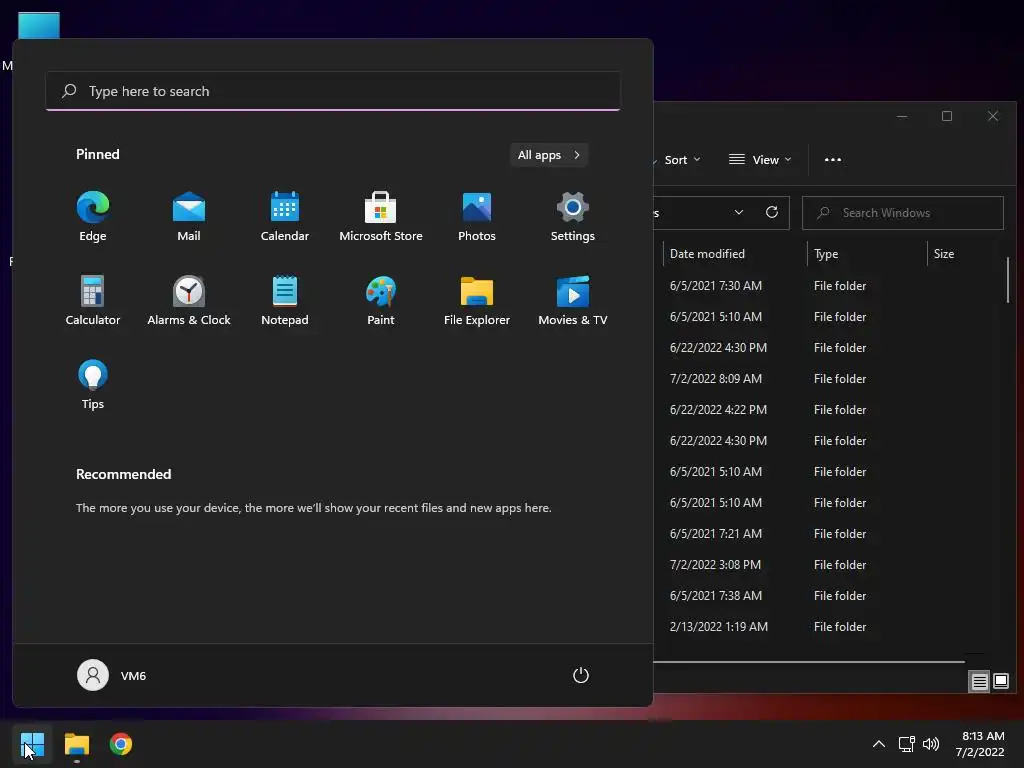Click the power button in Start menu
The width and height of the screenshot is (1024, 768).
click(x=581, y=675)
